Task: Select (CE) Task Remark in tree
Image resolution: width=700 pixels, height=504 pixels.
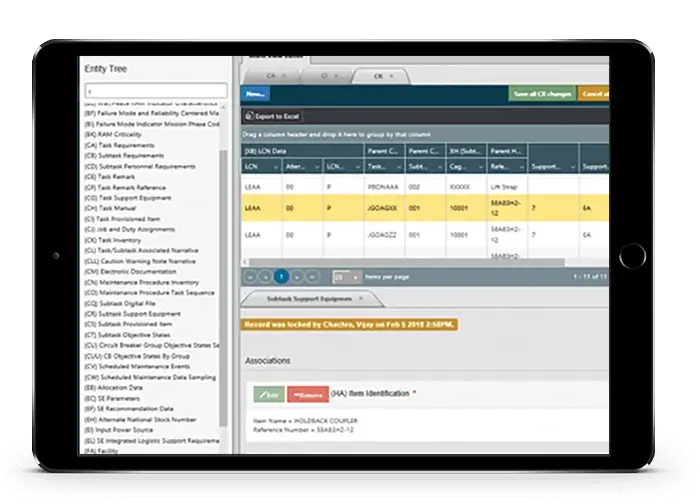Action: tap(109, 177)
